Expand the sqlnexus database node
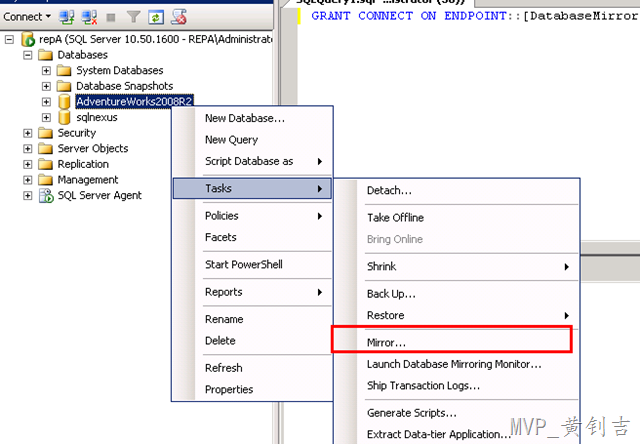 pyautogui.click(x=46, y=118)
